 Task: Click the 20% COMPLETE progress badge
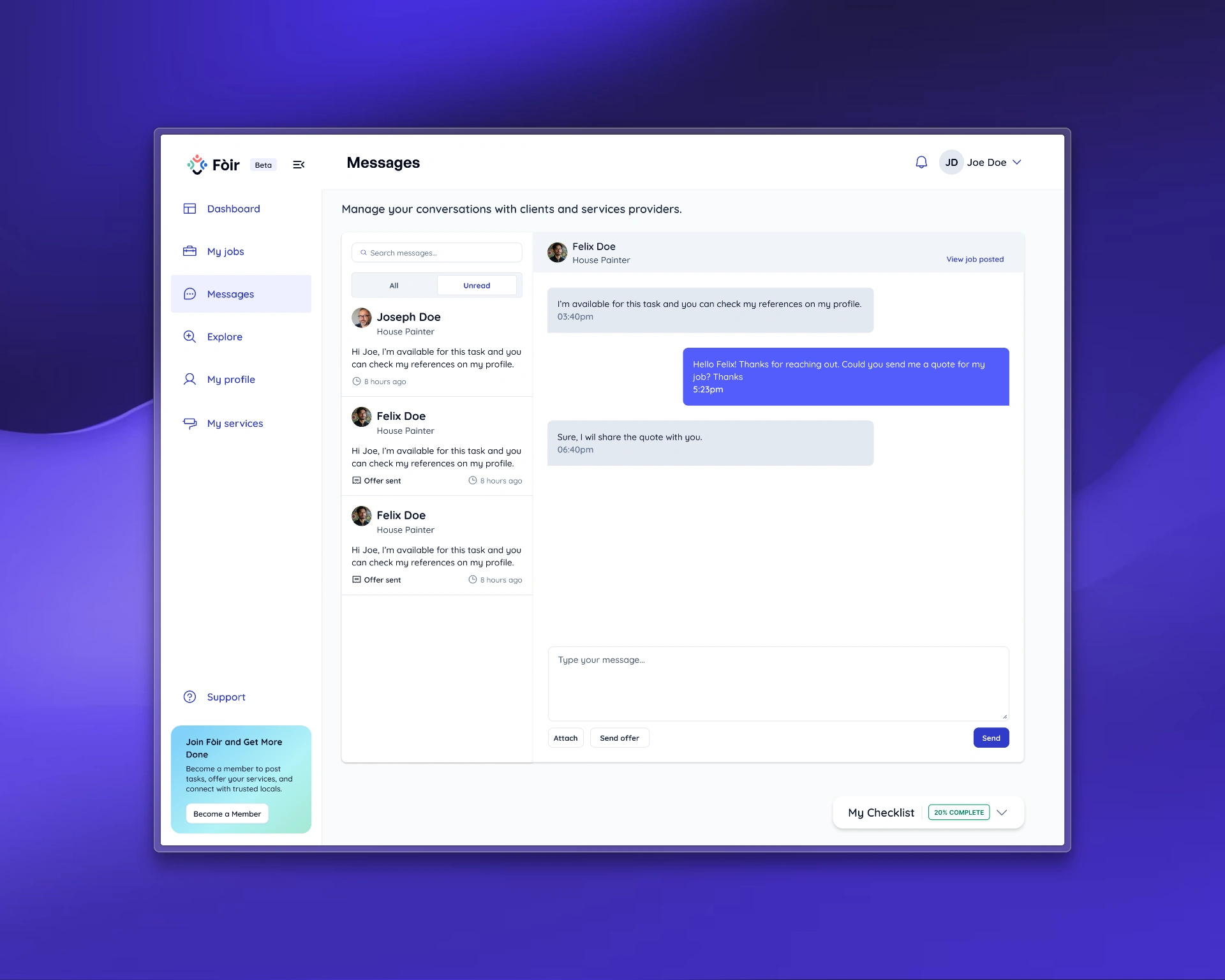coord(959,813)
